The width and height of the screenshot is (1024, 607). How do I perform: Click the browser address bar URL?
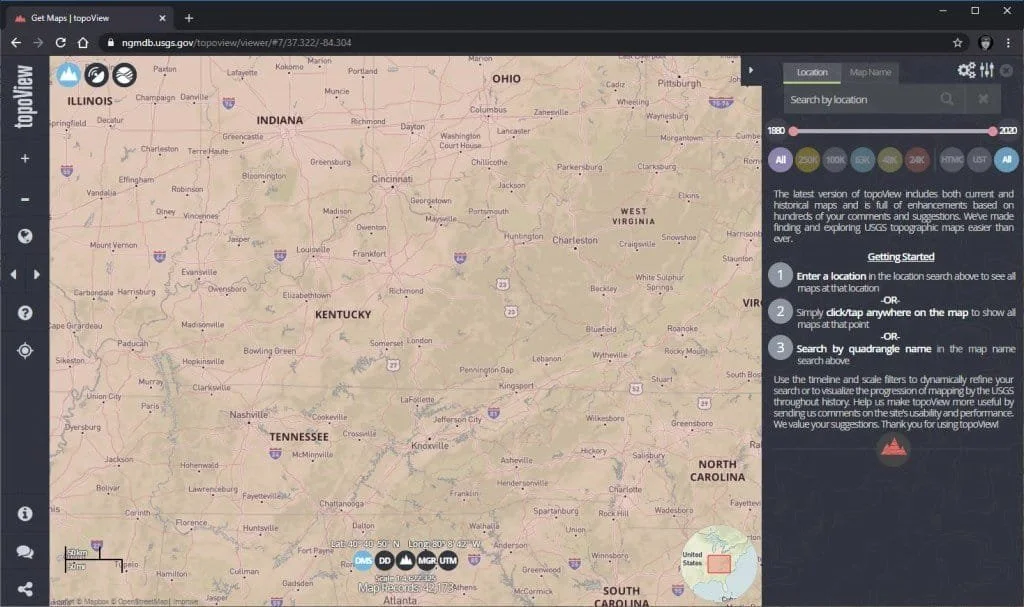pos(236,42)
